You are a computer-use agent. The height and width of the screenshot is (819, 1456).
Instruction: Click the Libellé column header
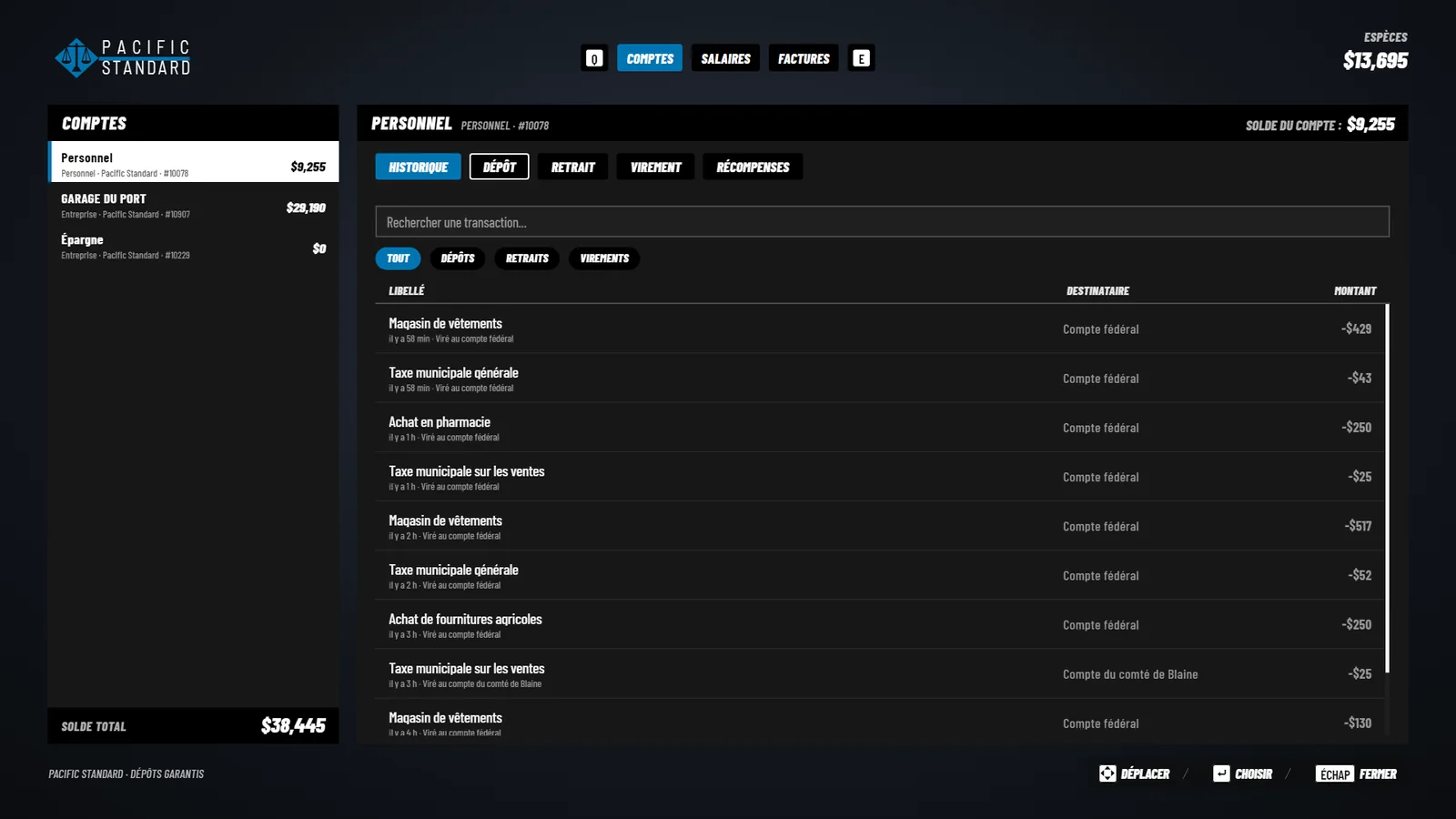pos(407,291)
